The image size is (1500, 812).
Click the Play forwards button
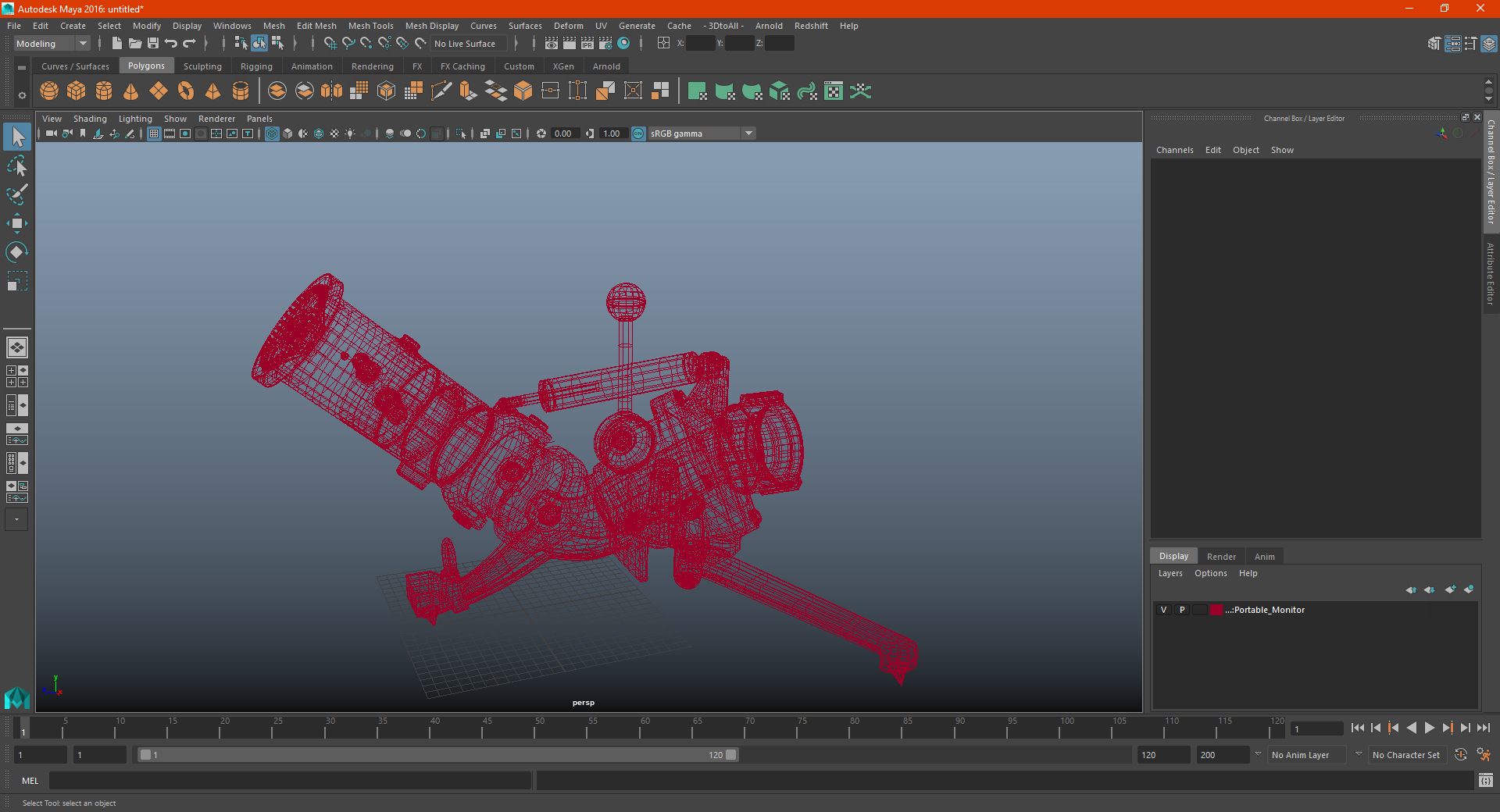point(1429,728)
